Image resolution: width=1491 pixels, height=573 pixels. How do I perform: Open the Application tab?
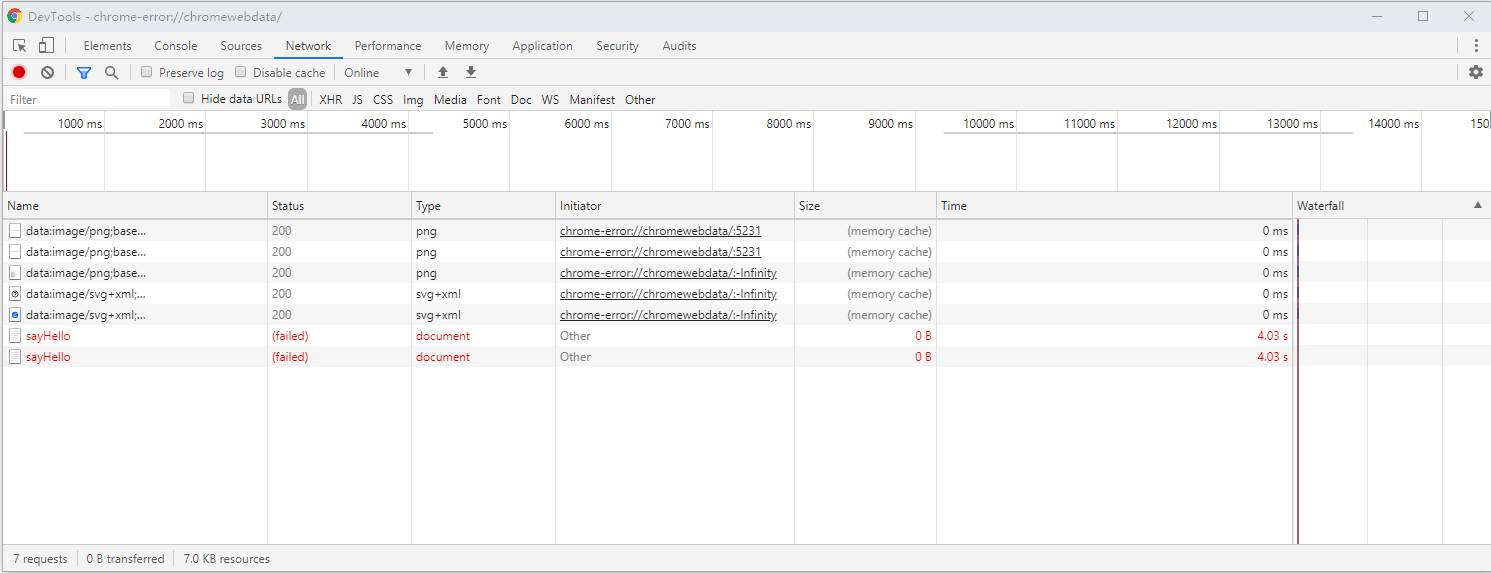coord(543,46)
